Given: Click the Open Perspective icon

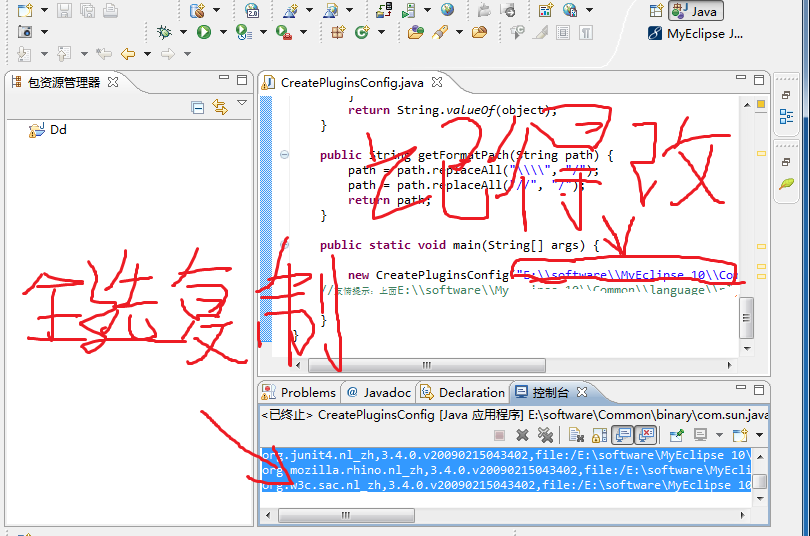Looking at the screenshot, I should (656, 11).
